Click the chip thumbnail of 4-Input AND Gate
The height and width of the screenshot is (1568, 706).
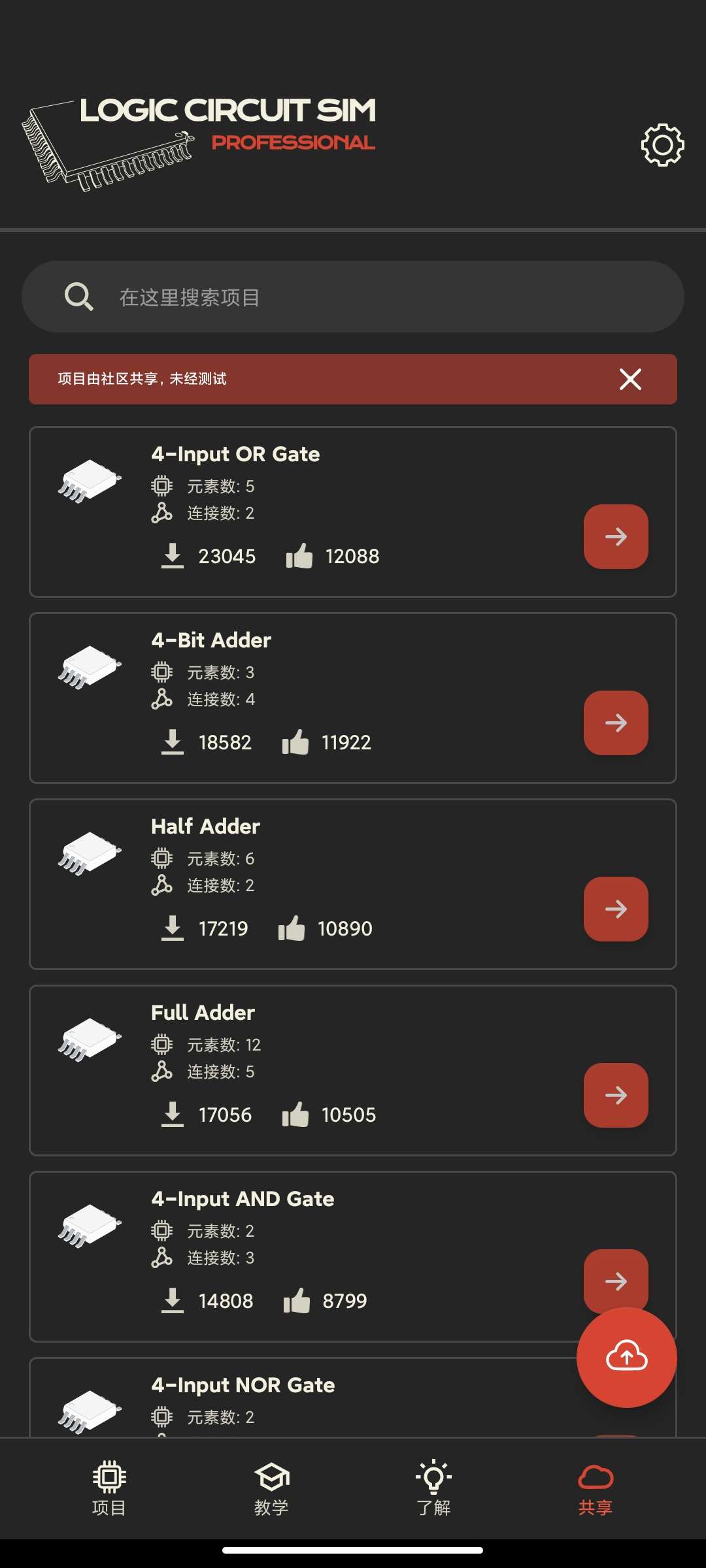pos(90,1226)
